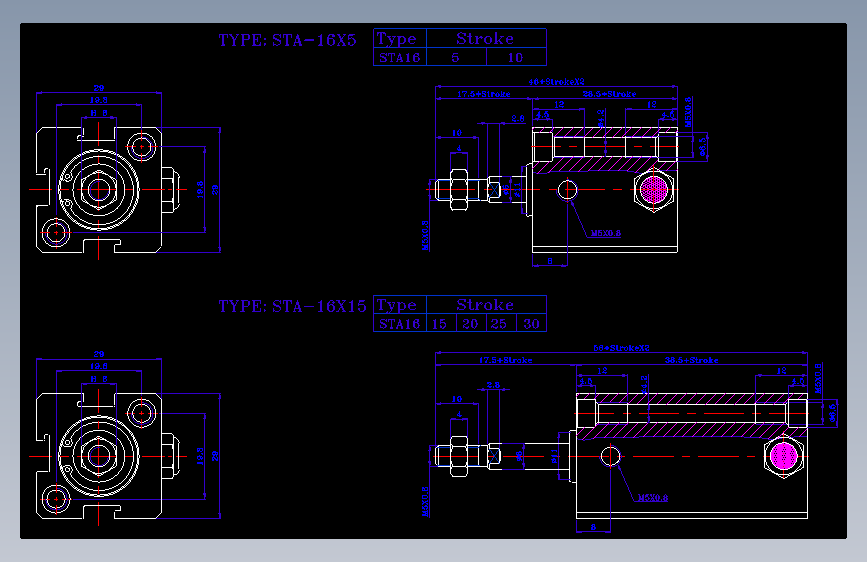867x562 pixels.
Task: Click the 'STA16' cell in the lower table
Action: click(x=399, y=324)
